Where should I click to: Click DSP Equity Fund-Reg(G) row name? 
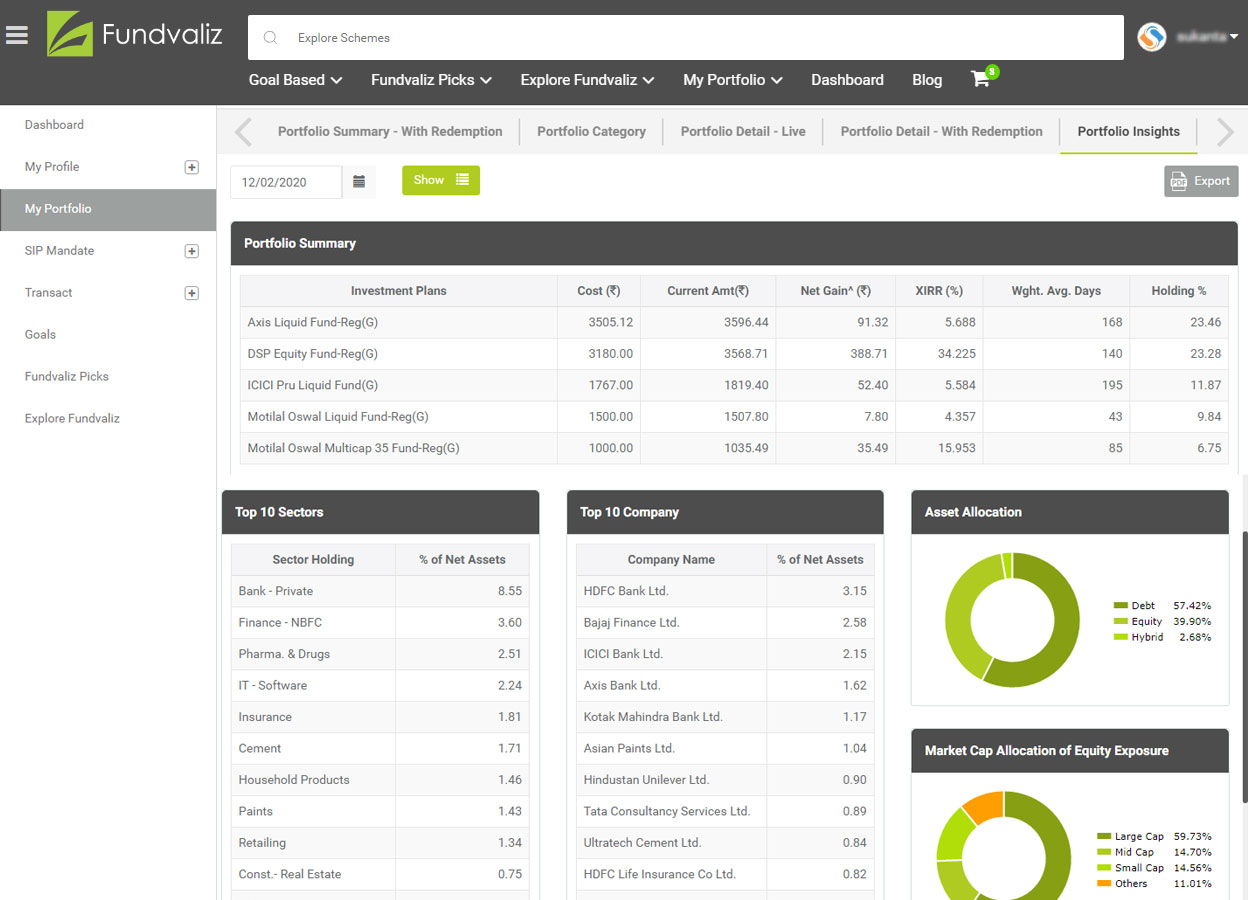click(x=313, y=354)
